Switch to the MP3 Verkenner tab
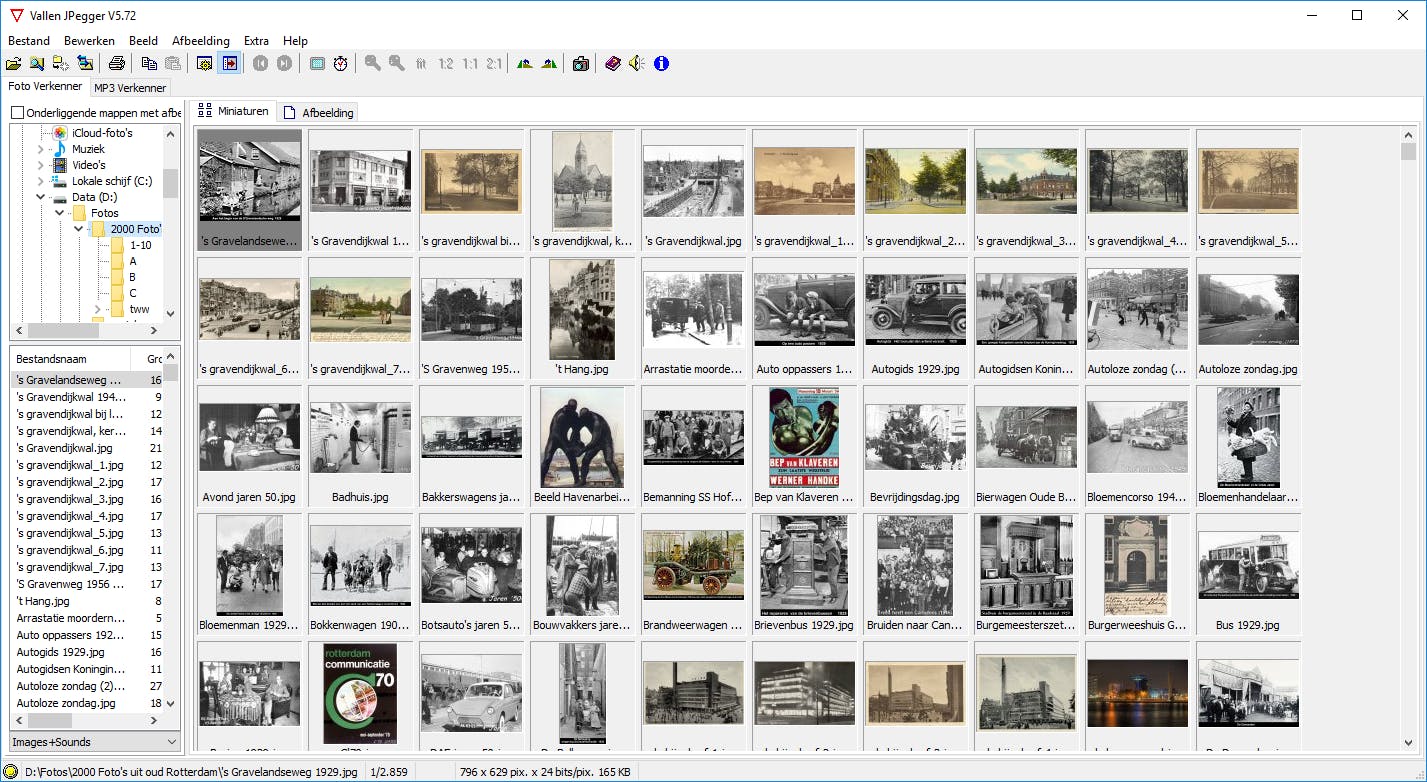 click(130, 88)
